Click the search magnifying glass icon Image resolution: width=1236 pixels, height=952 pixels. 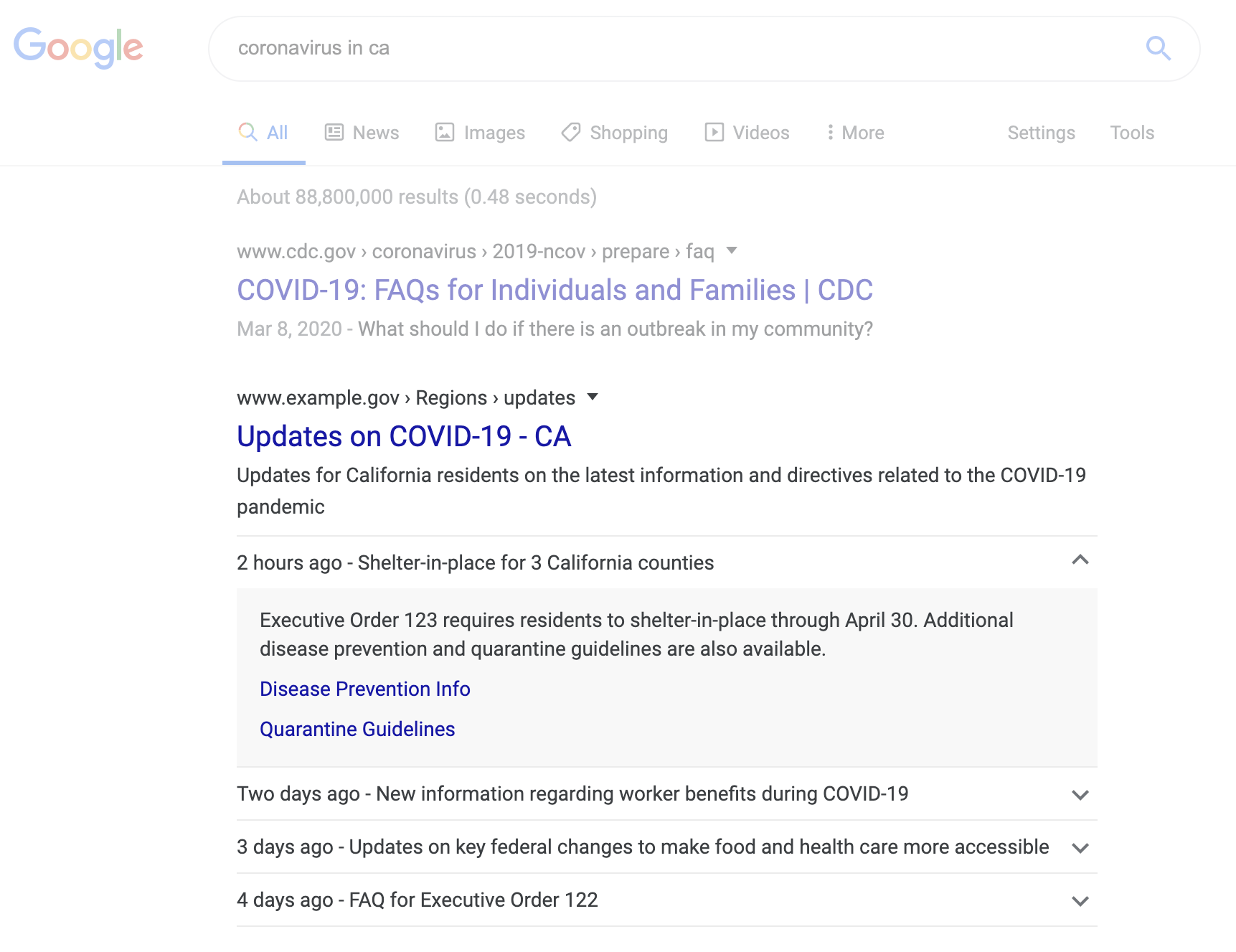(x=1158, y=48)
